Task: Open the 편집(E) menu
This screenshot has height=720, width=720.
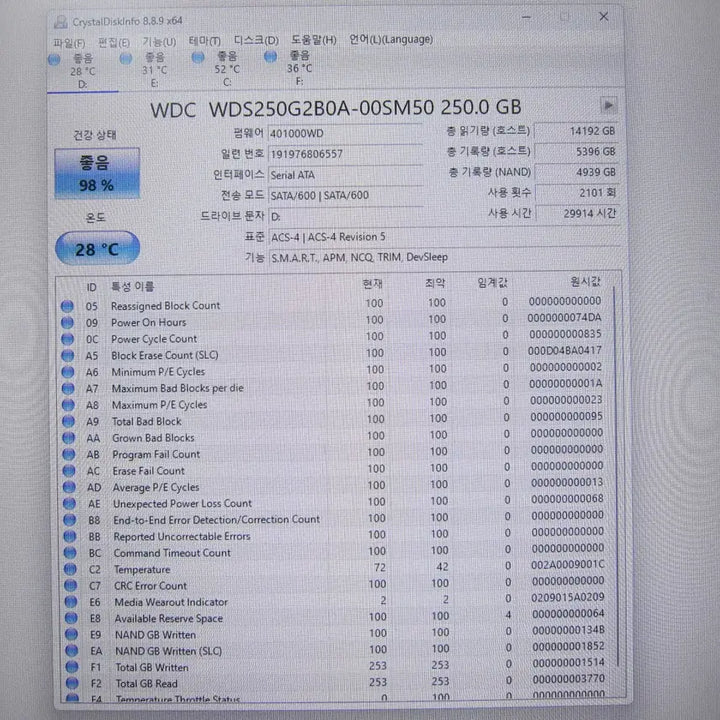Action: 114,43
